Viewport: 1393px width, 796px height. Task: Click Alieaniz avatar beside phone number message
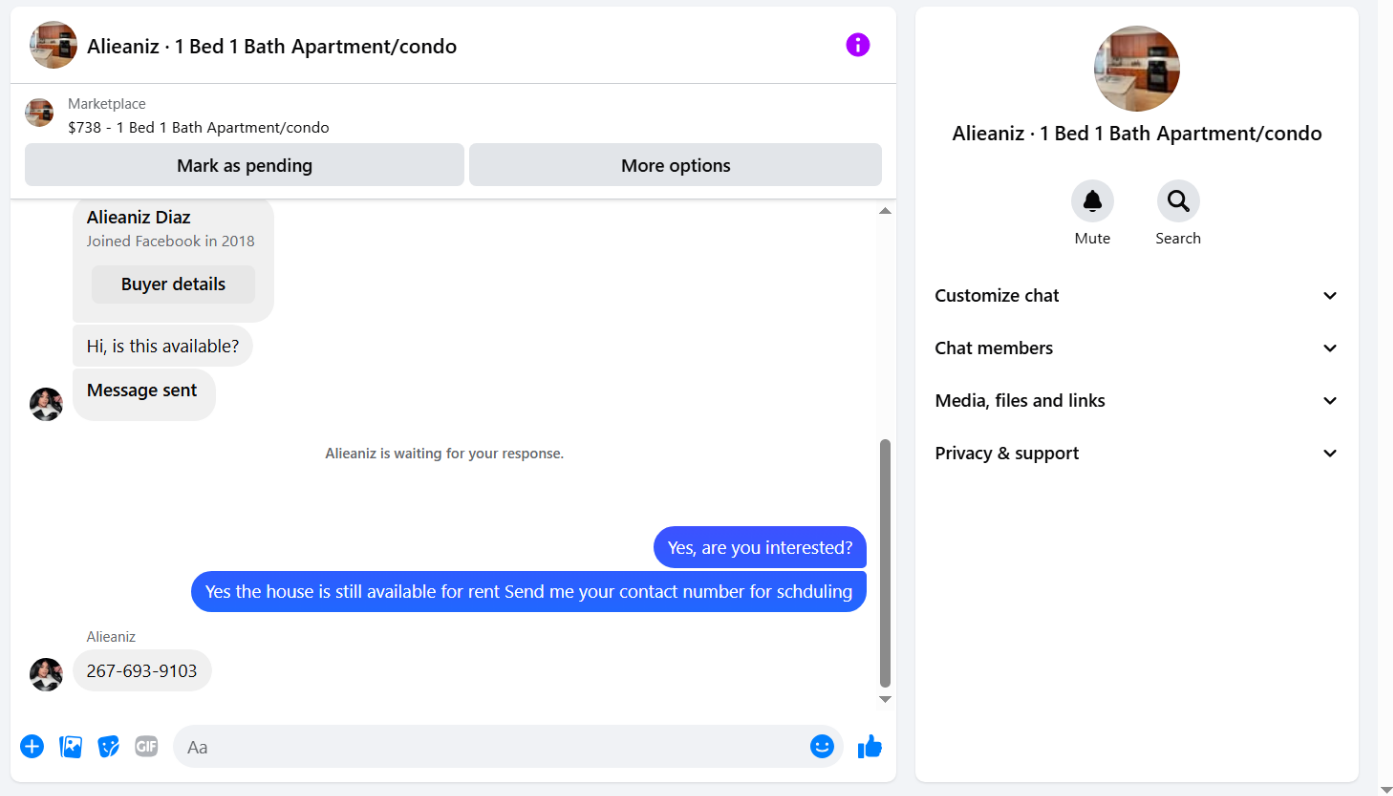pyautogui.click(x=46, y=675)
